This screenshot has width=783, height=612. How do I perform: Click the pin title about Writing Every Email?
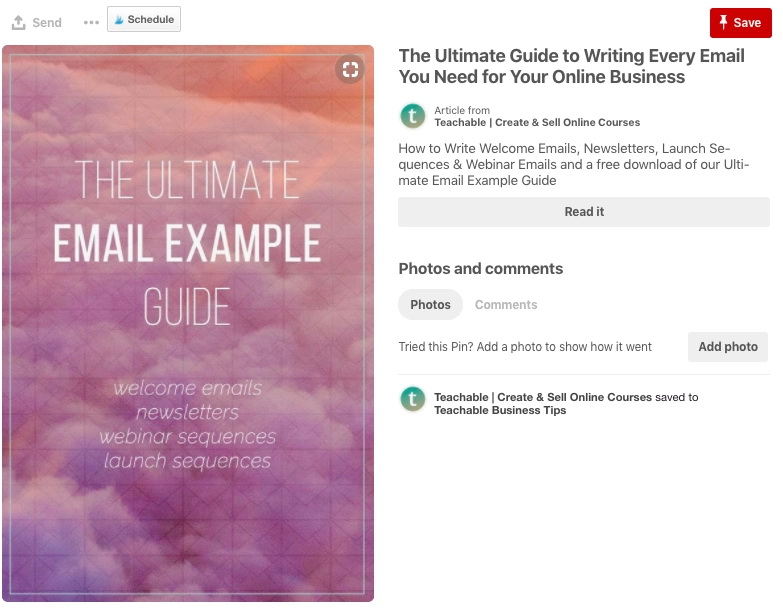click(x=571, y=66)
